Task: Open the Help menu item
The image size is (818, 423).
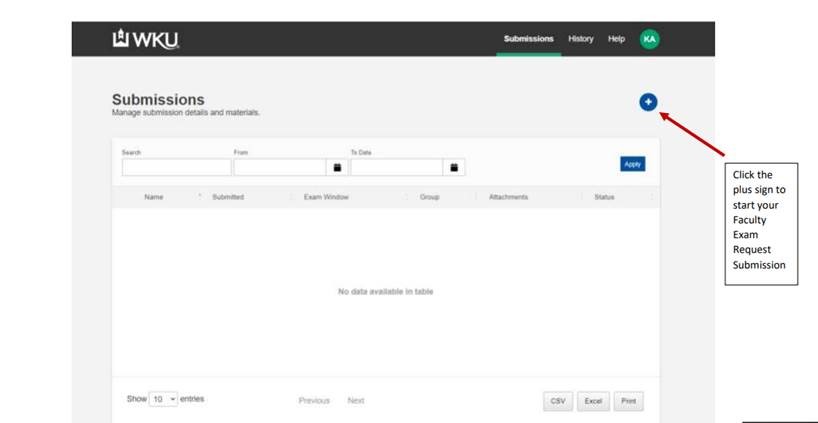Action: (616, 39)
